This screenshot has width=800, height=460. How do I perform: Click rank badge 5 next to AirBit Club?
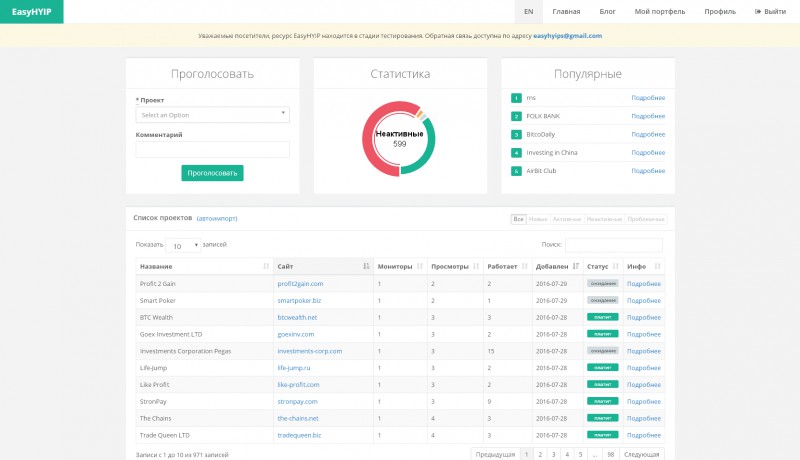[516, 171]
